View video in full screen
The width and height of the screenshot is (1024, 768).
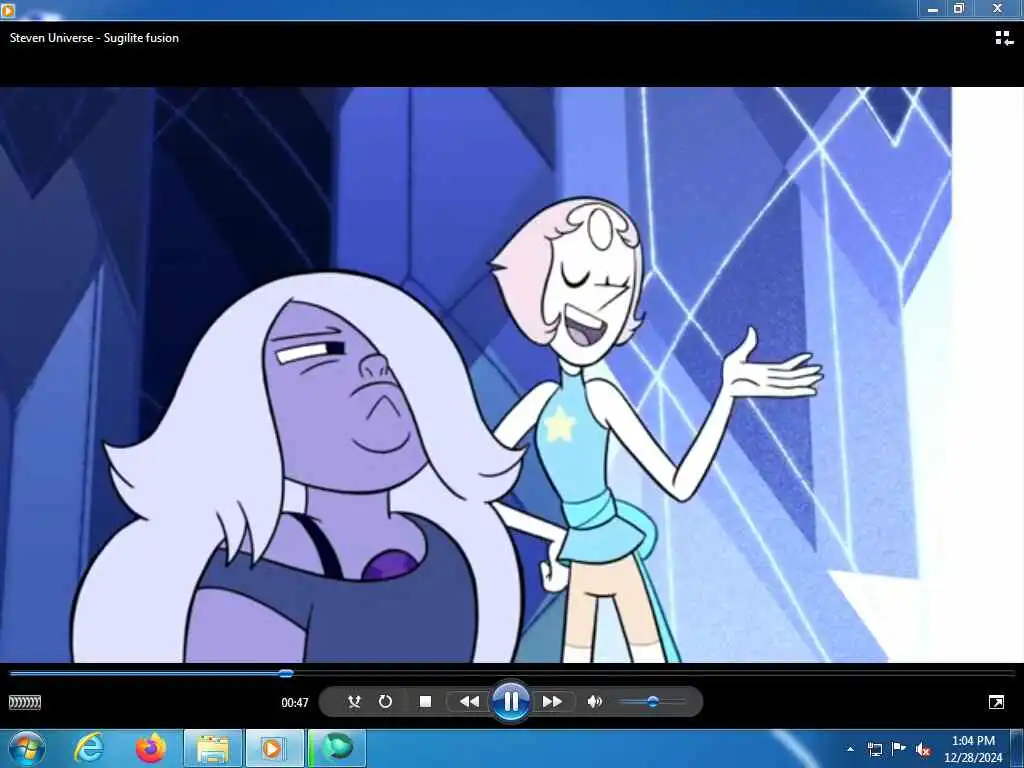point(996,702)
